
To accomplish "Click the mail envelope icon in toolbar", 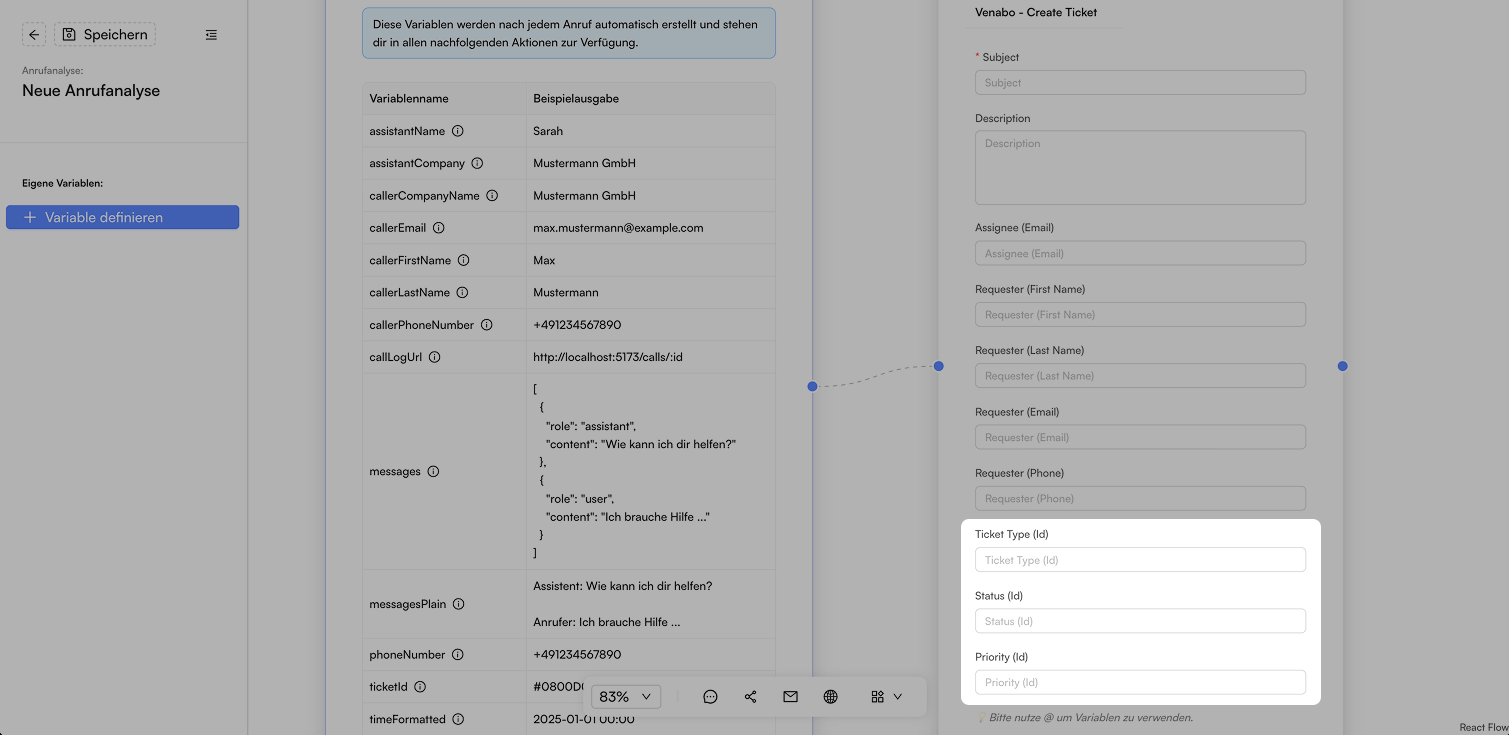I will pos(790,697).
